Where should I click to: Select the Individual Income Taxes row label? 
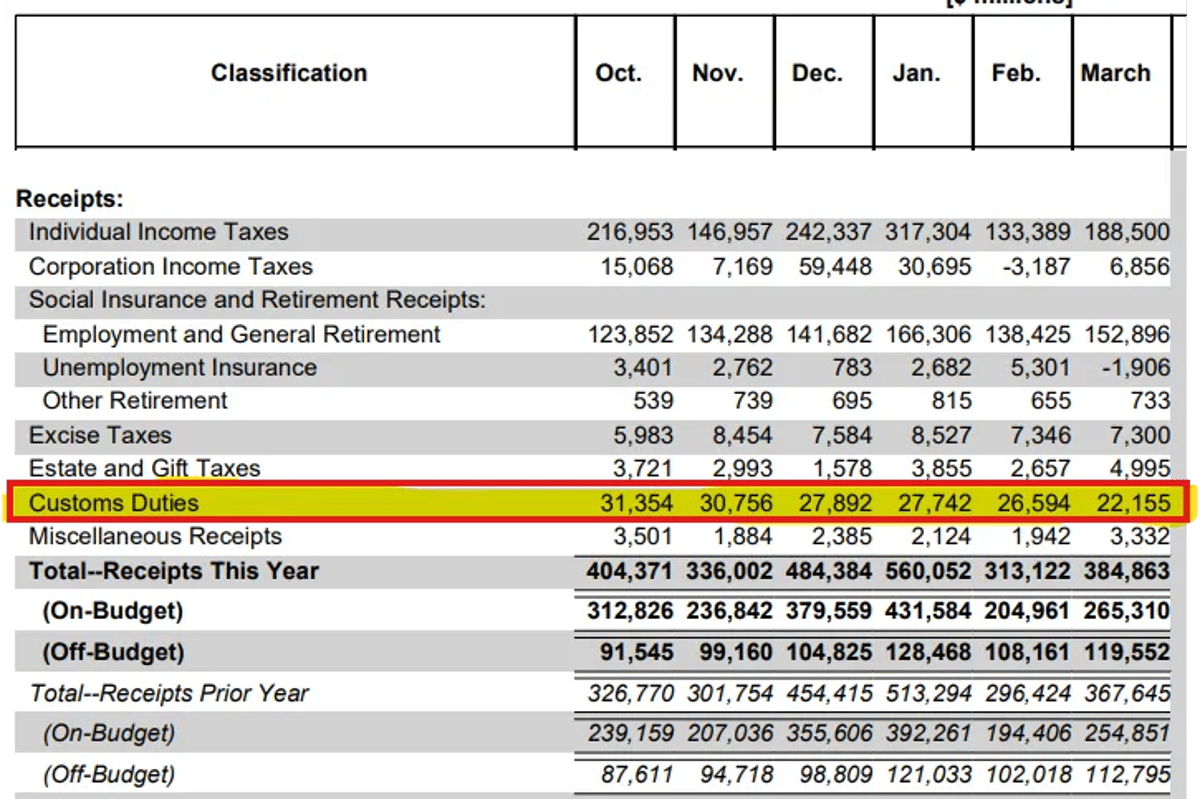tap(158, 232)
